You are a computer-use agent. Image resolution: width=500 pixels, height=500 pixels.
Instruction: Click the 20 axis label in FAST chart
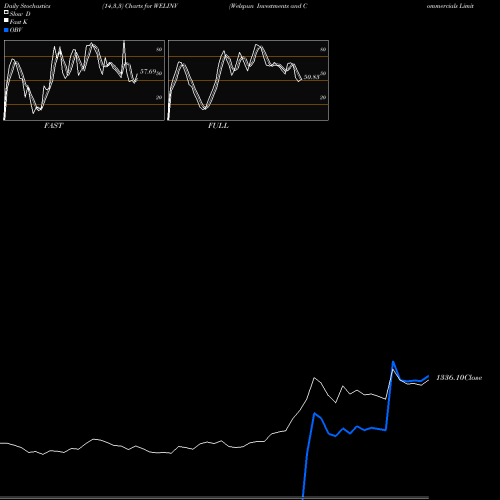coord(159,97)
